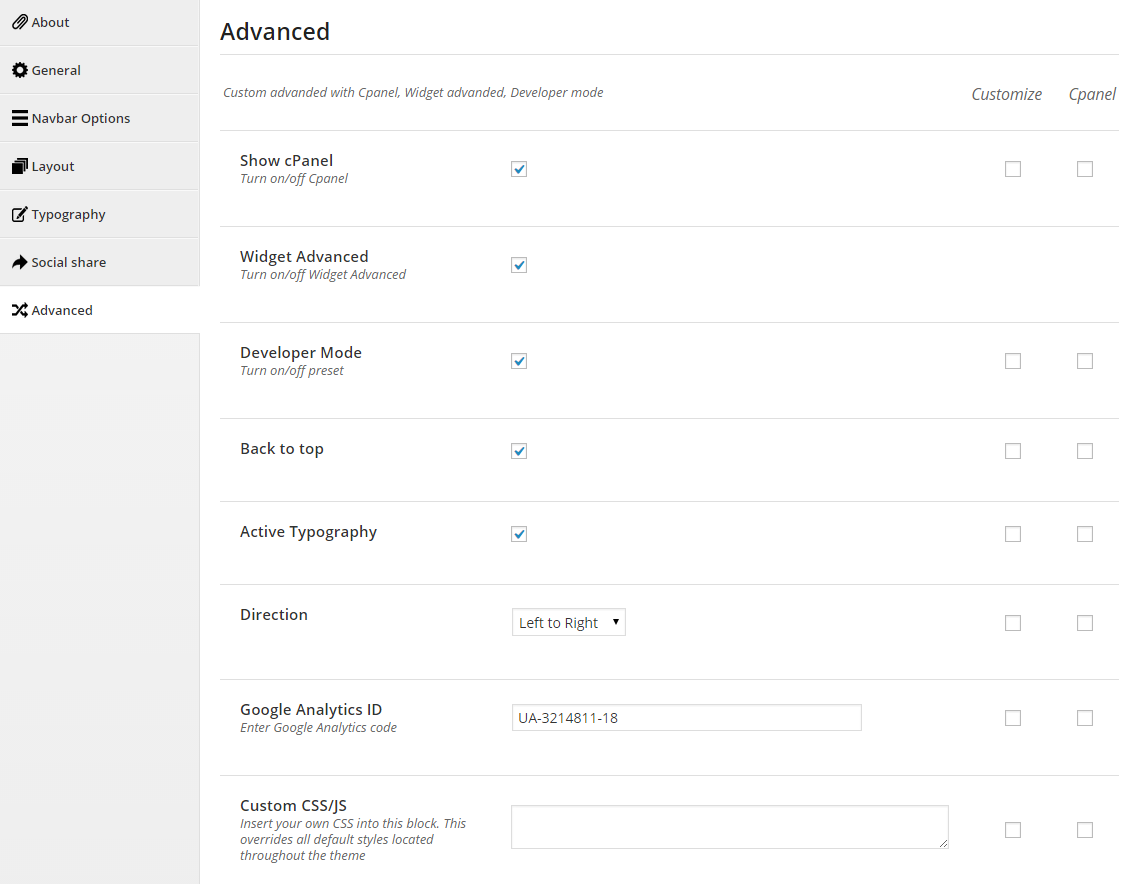Viewport: 1130px width, 884px height.
Task: Click the gear icon beside General
Action: click(19, 70)
